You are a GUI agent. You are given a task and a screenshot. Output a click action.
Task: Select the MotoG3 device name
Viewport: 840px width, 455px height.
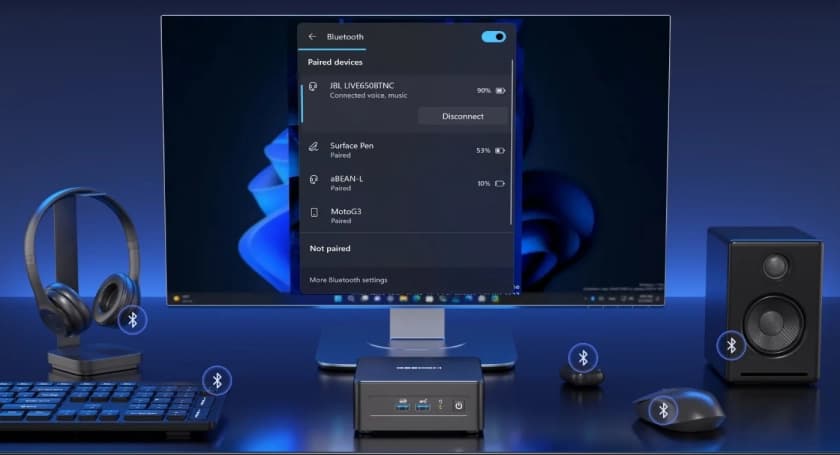tap(346, 211)
